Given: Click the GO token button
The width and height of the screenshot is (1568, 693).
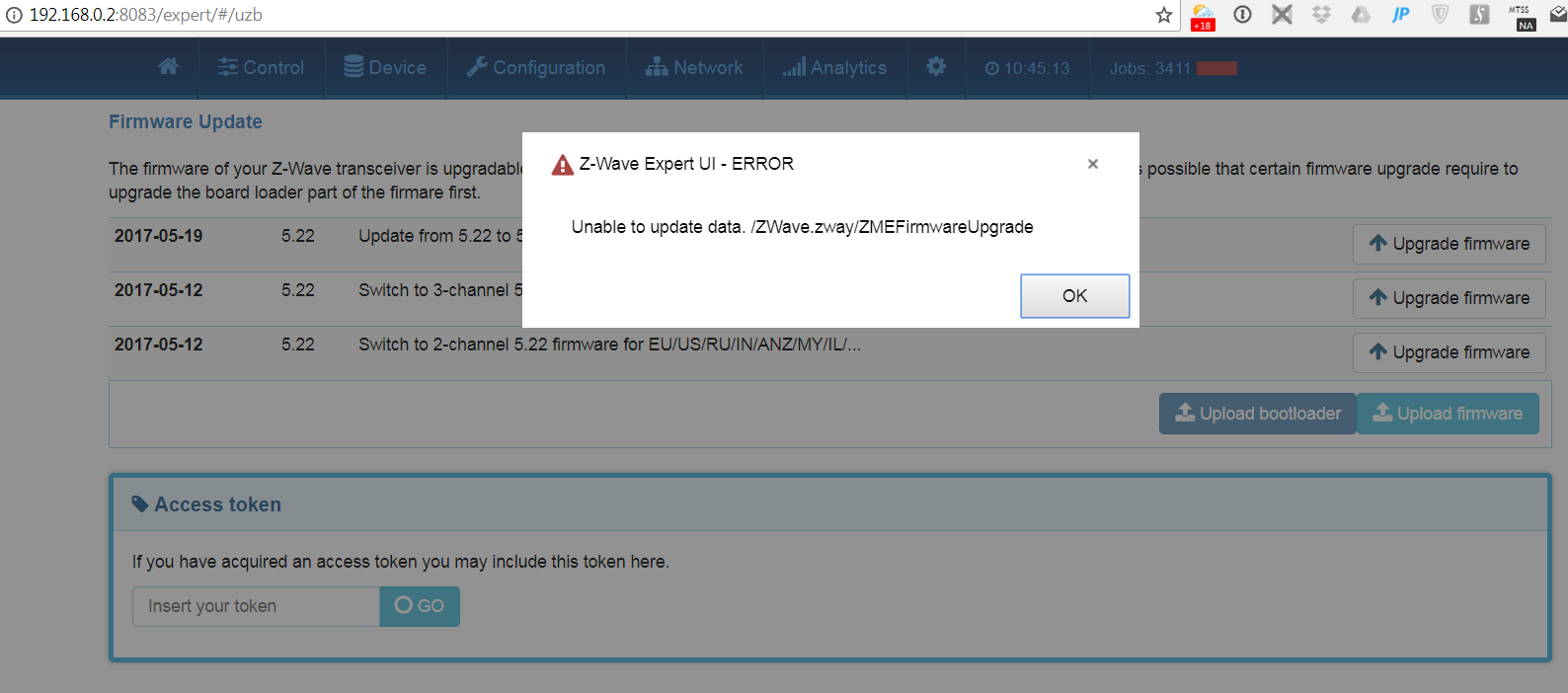Looking at the screenshot, I should tap(420, 606).
